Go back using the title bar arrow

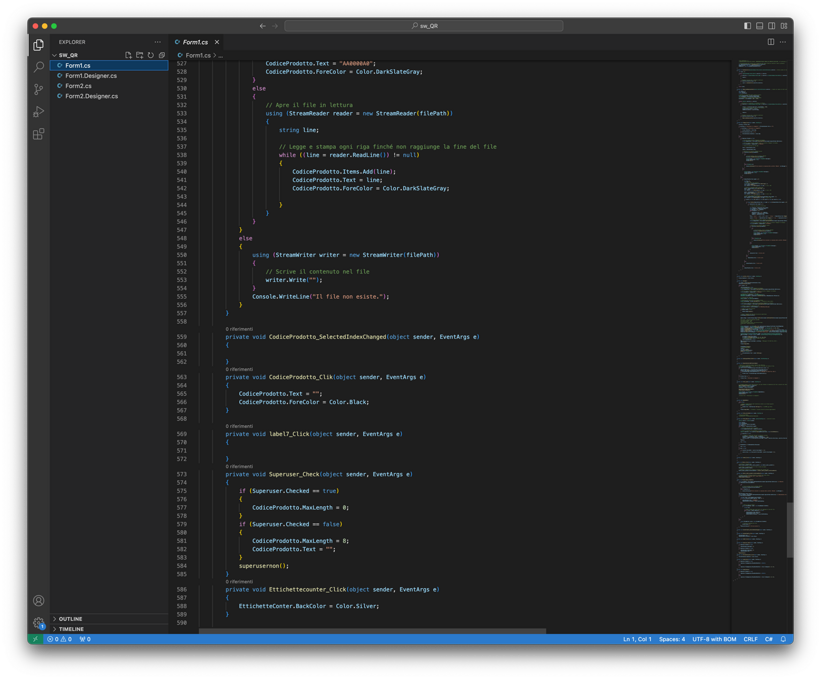pos(262,26)
